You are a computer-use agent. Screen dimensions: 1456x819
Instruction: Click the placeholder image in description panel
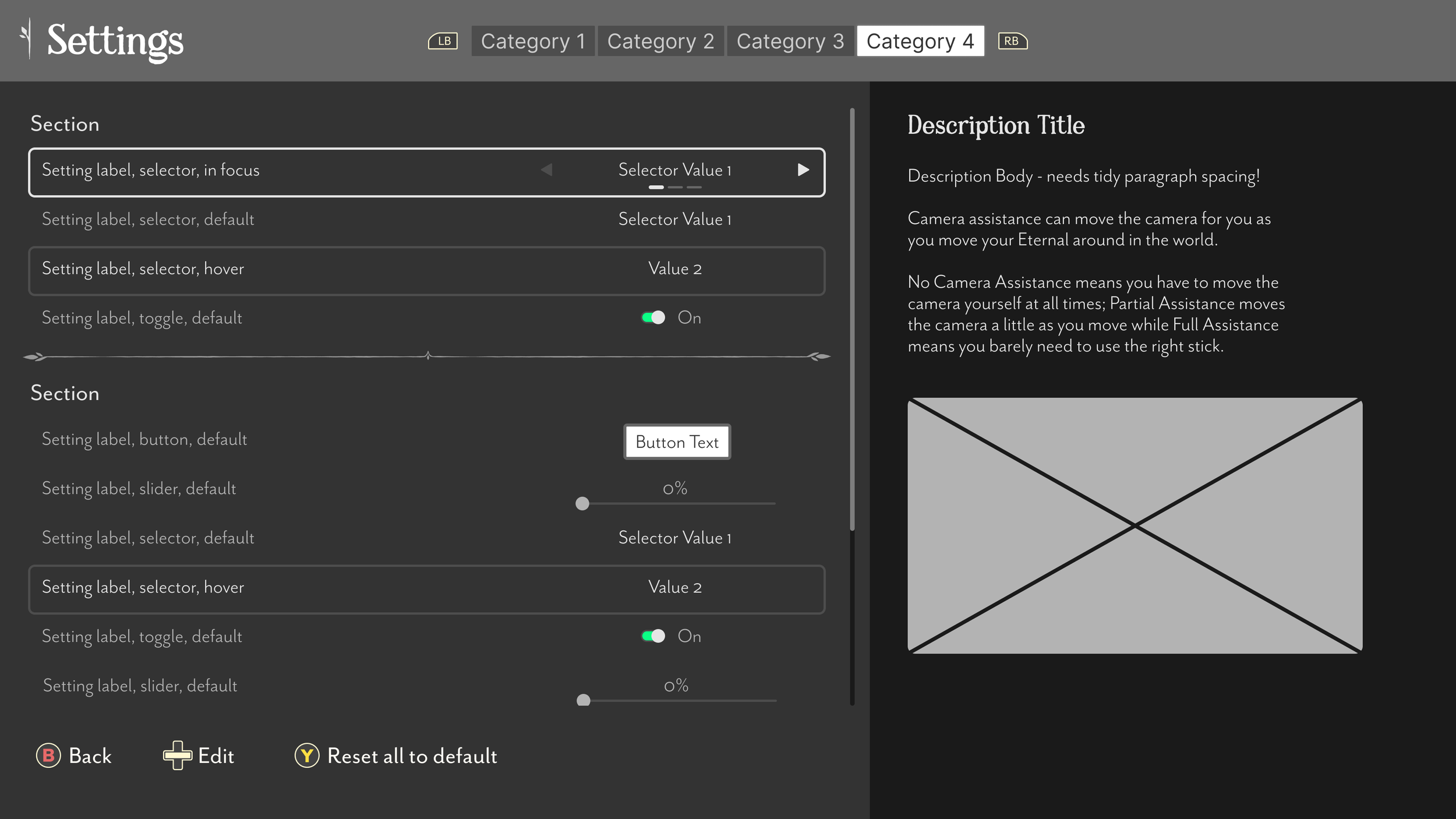1135,525
